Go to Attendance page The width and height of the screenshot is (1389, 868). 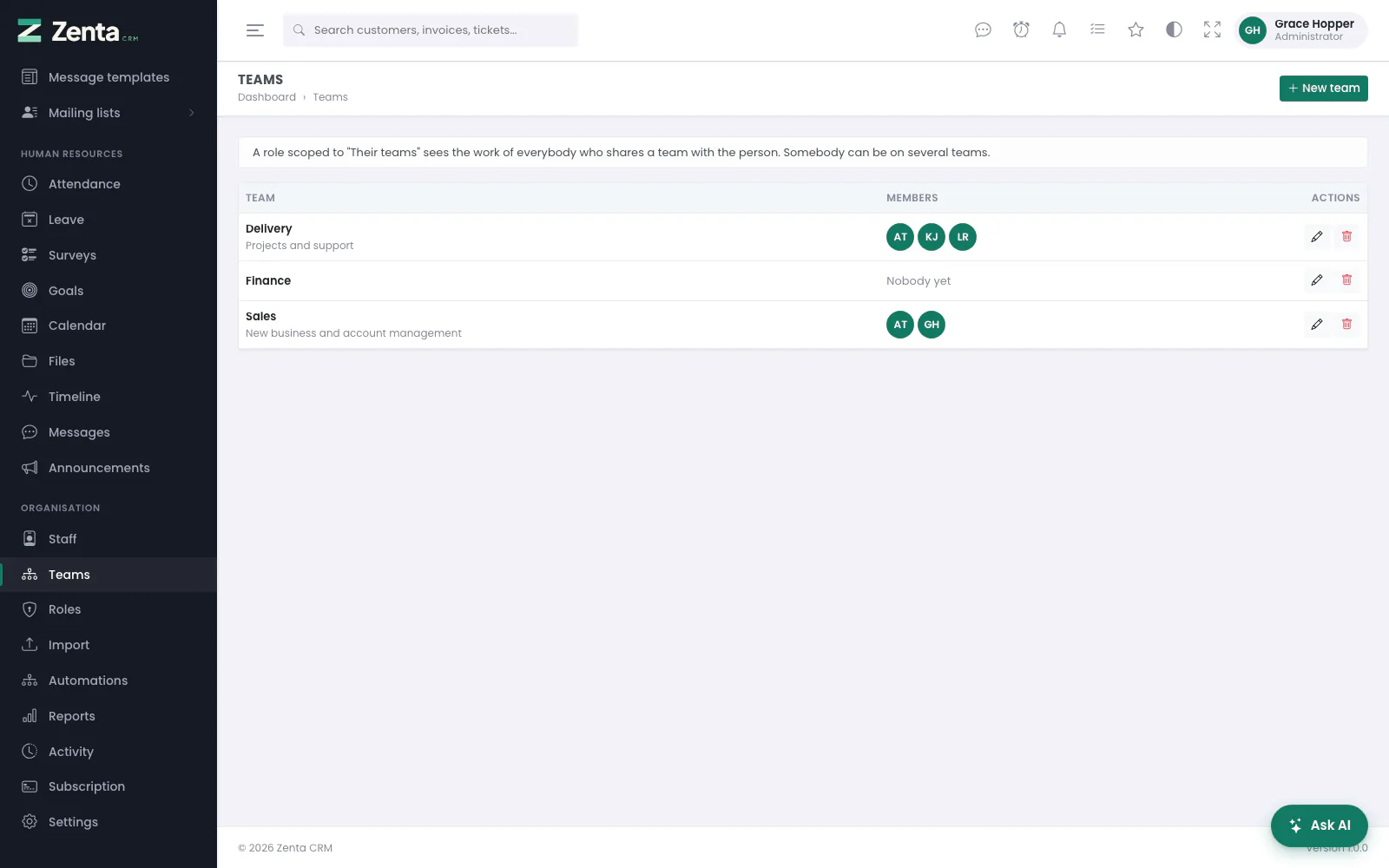pos(109,184)
